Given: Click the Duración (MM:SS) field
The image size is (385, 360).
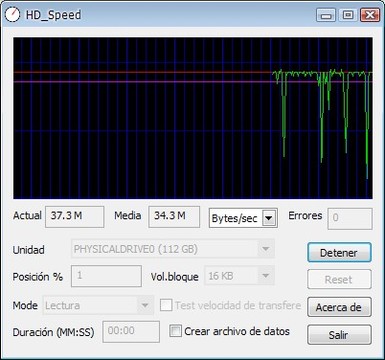Looking at the screenshot, I should (131, 332).
